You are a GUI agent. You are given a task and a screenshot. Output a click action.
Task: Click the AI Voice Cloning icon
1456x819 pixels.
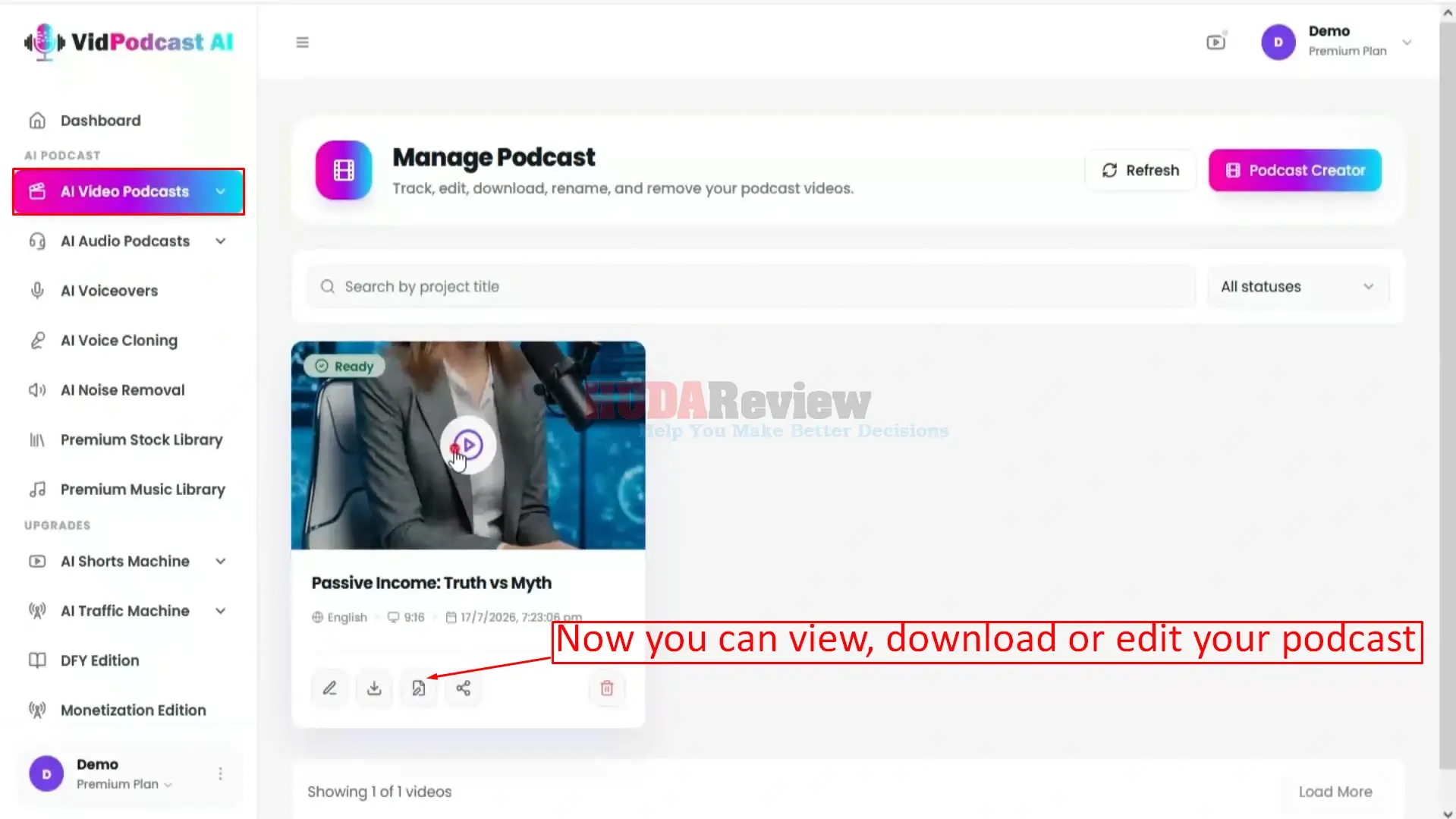coord(37,341)
